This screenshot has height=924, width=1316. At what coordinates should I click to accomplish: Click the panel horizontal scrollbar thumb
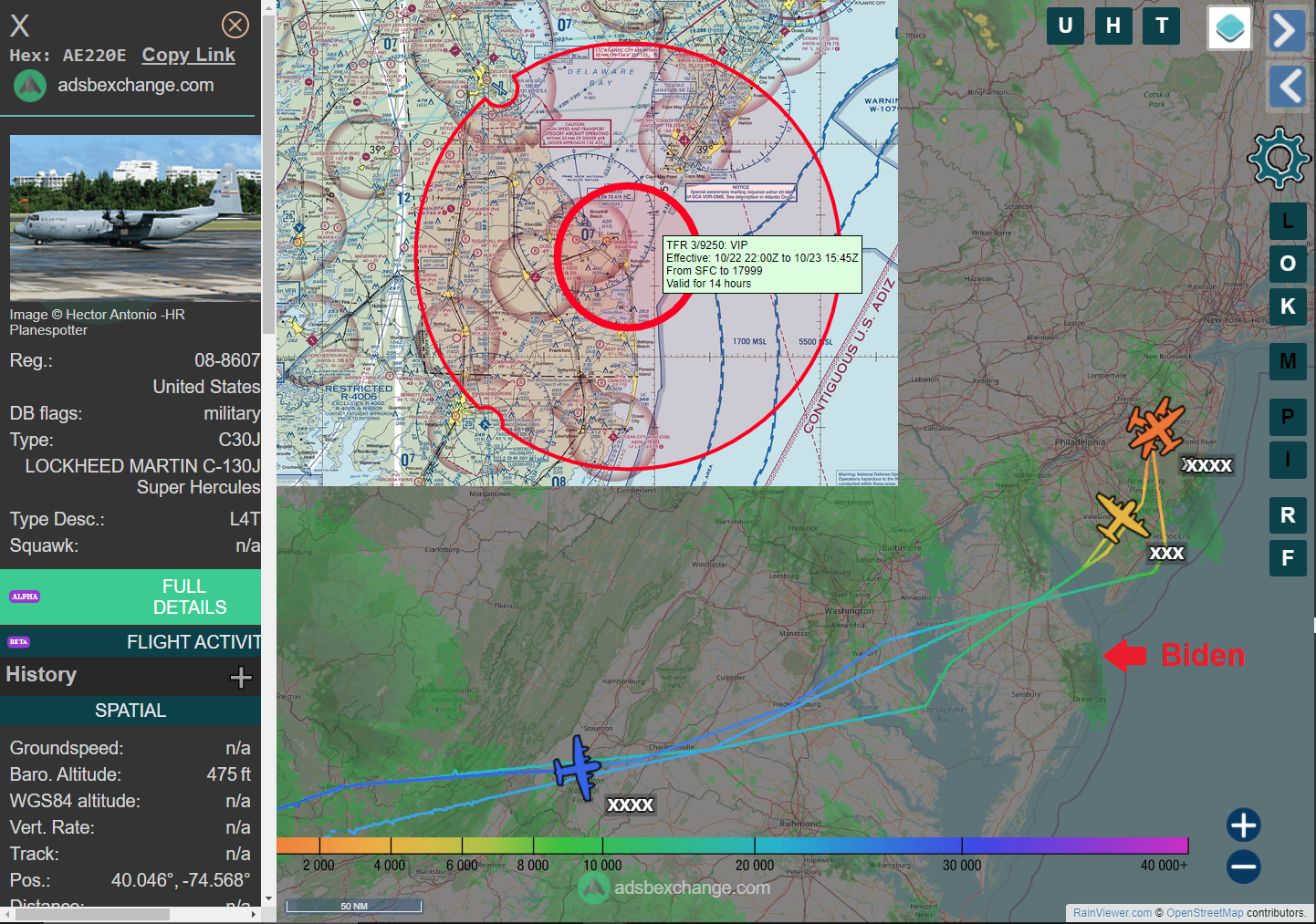(92, 914)
